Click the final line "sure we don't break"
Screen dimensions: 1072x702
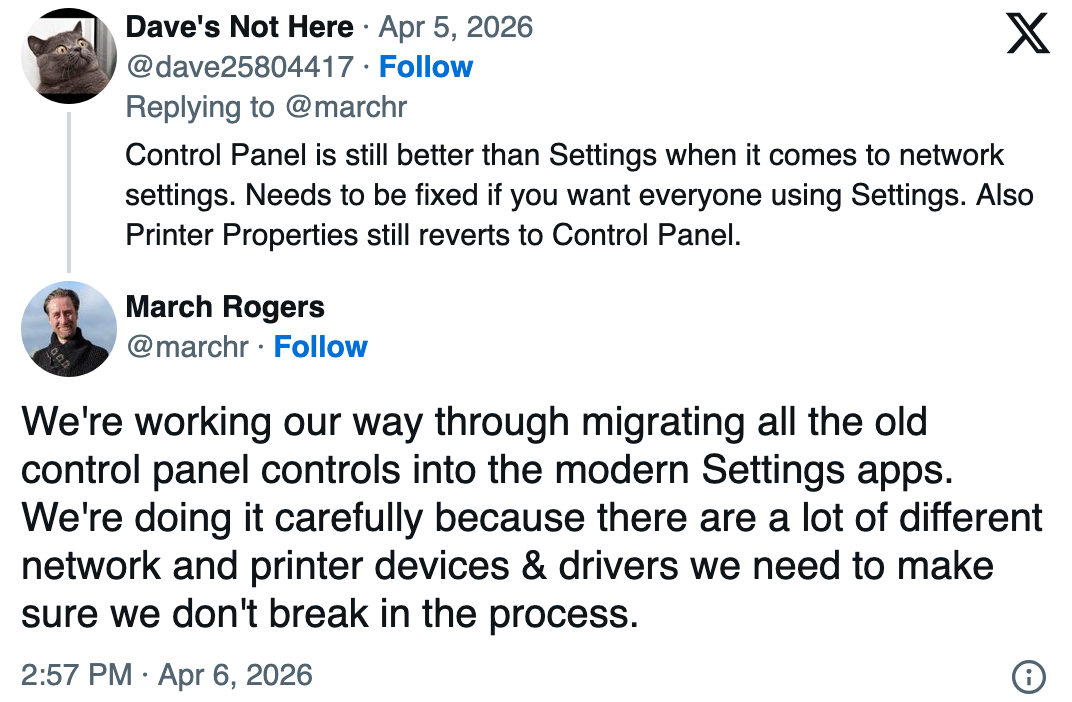329,612
